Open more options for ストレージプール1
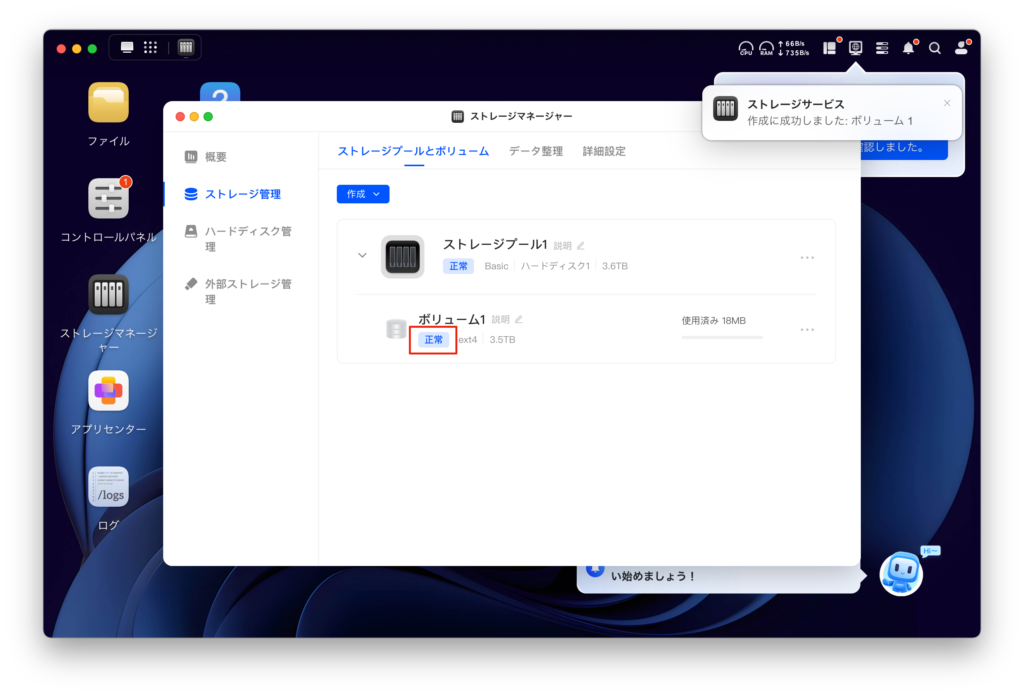 807,257
